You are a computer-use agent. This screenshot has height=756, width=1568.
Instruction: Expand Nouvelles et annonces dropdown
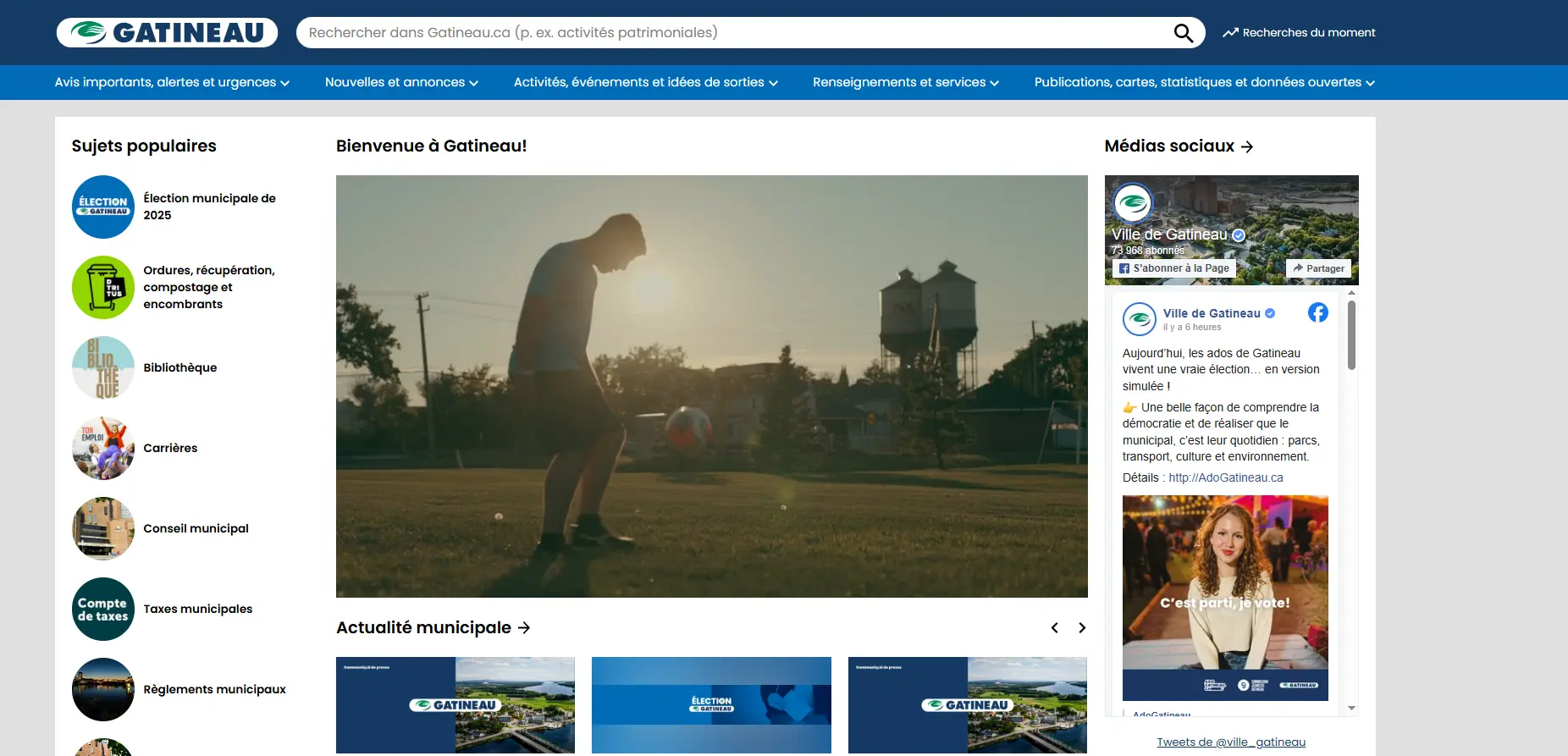[401, 83]
